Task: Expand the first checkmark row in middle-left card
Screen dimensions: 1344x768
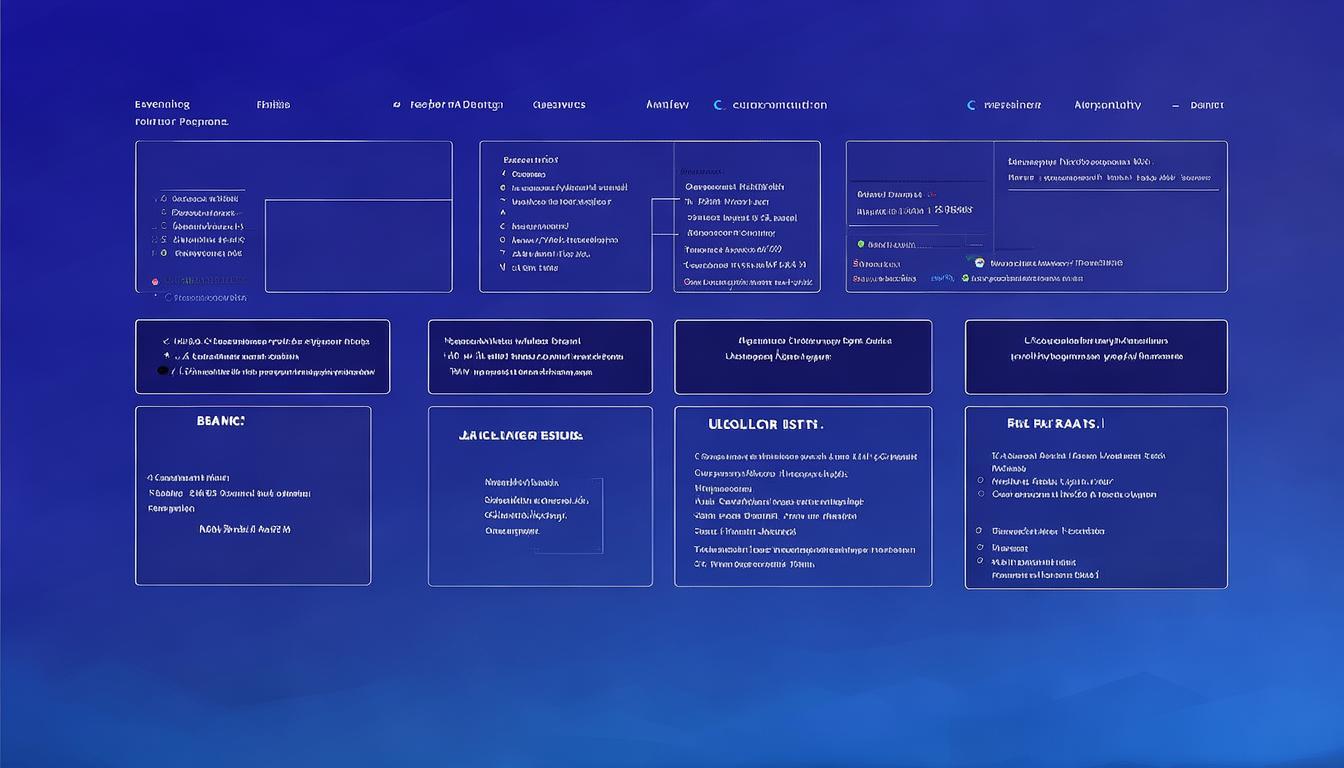Action: (166, 341)
